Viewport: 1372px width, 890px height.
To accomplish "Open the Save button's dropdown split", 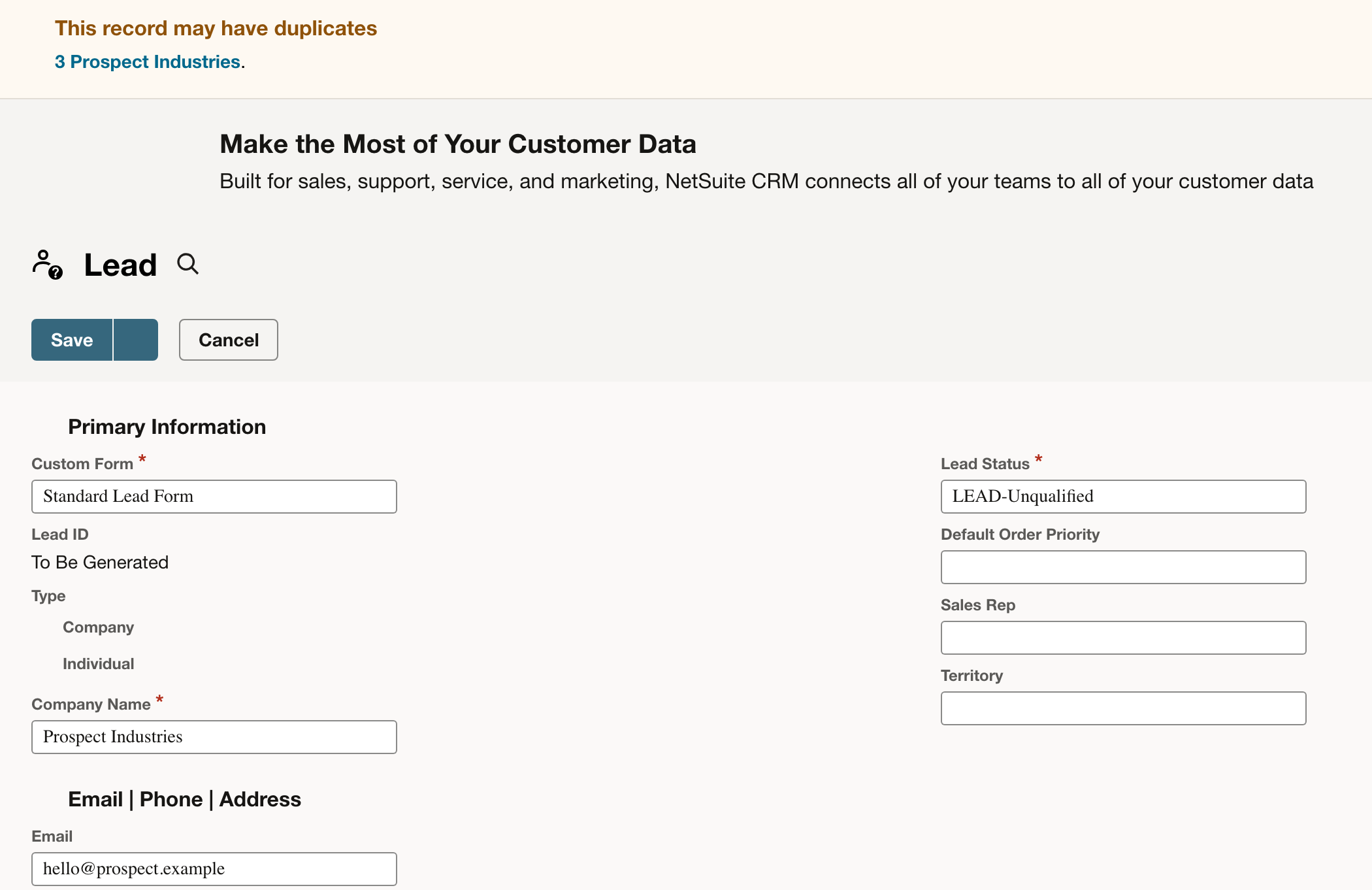I will click(x=136, y=340).
